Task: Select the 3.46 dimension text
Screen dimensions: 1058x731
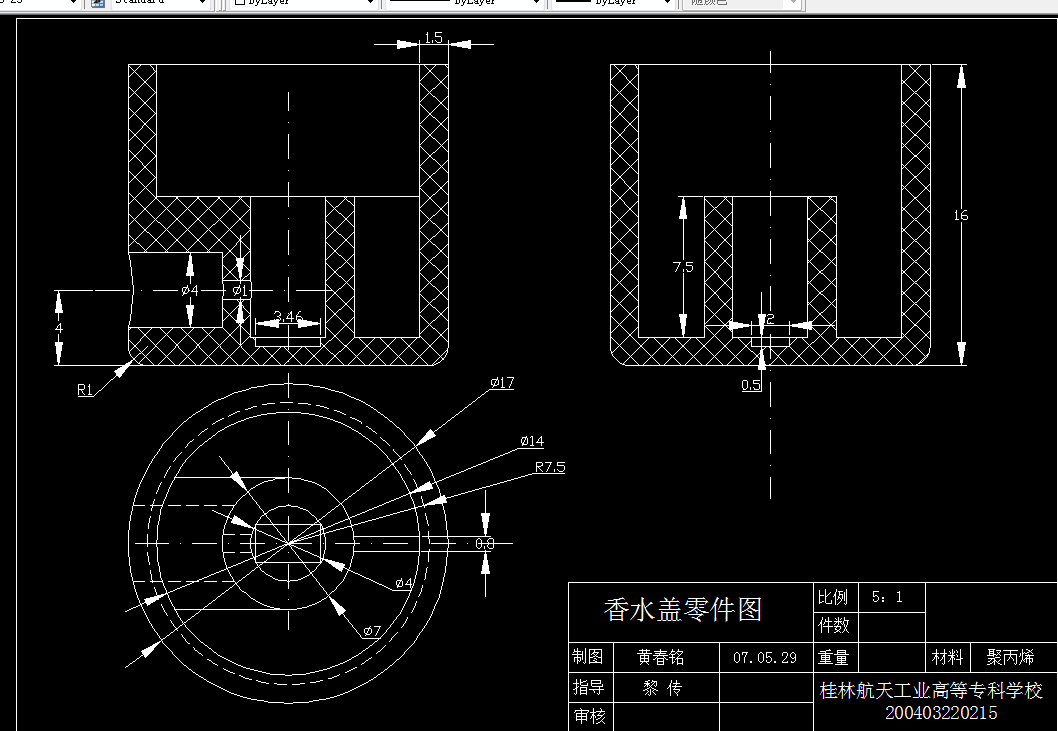Action: pos(288,316)
